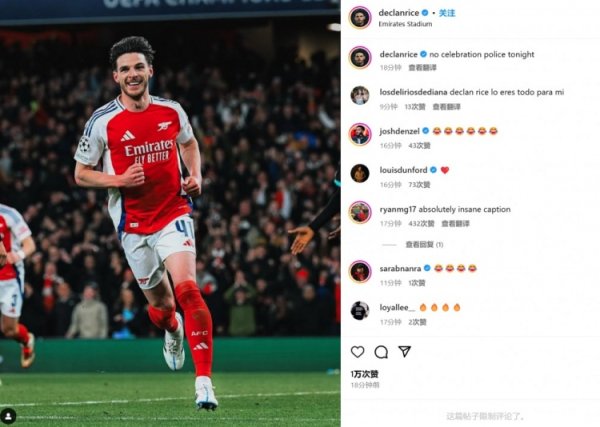This screenshot has height=427, width=600.
Task: Share the post with the paper plane icon
Action: point(404,351)
